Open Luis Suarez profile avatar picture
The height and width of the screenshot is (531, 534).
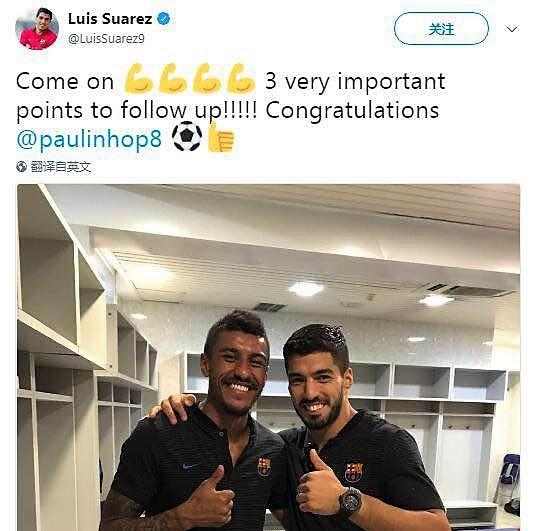37,29
